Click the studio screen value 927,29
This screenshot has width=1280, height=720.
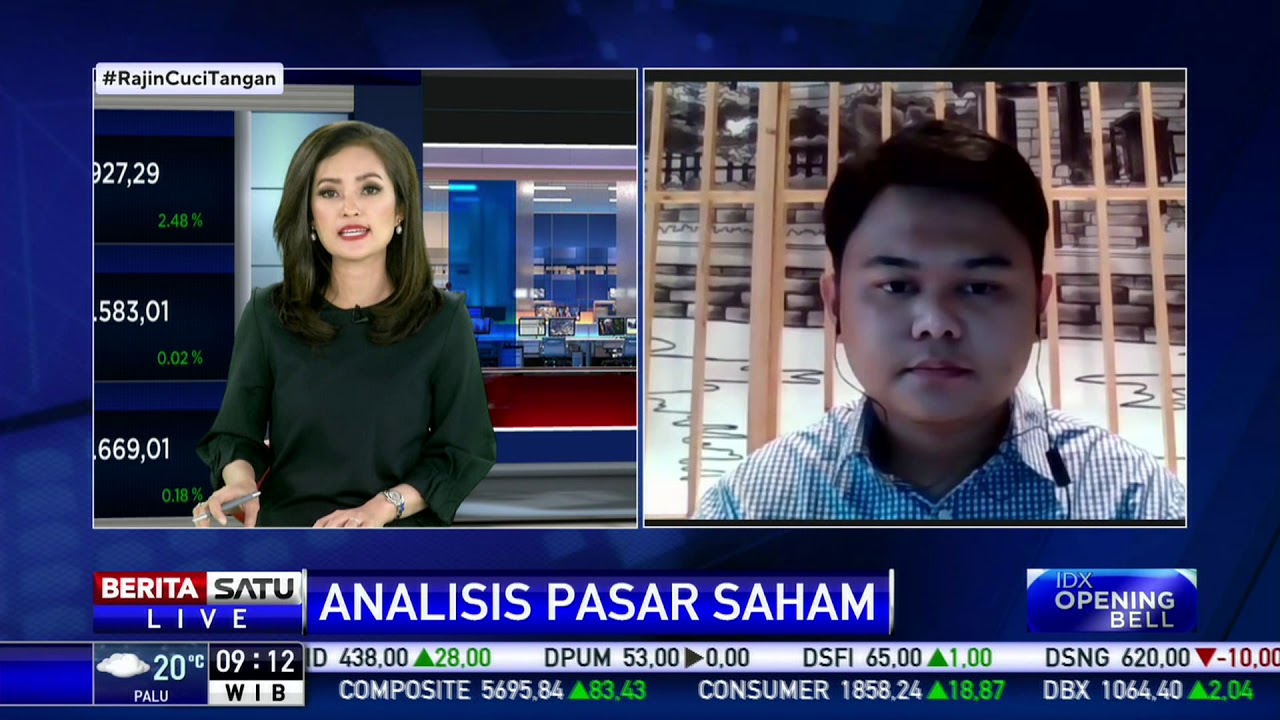127,174
